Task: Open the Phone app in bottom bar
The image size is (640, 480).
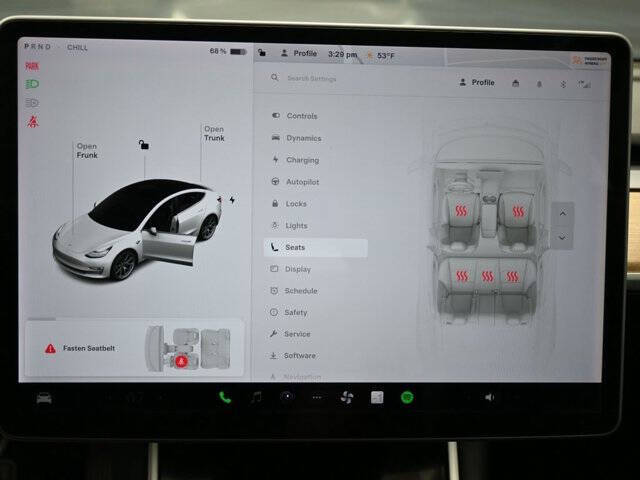Action: (225, 397)
